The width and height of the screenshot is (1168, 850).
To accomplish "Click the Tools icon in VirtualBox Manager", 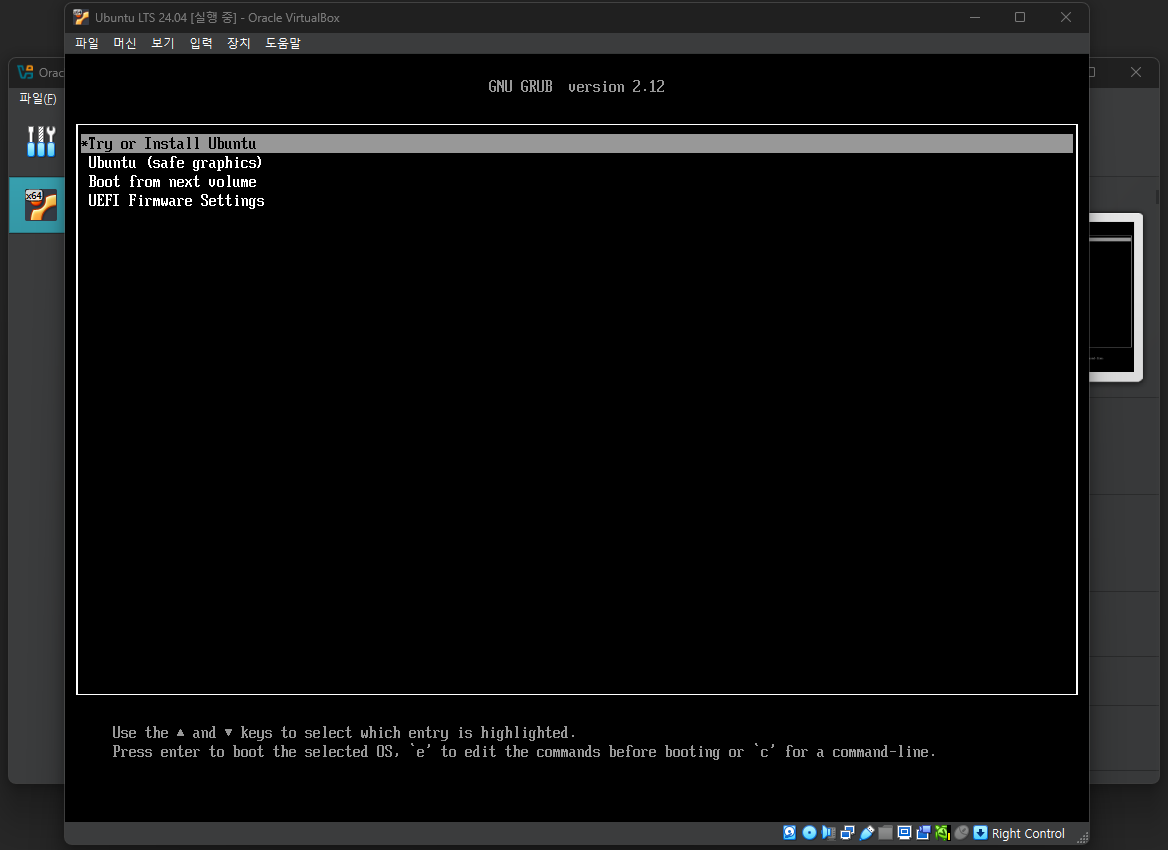I will click(x=41, y=141).
